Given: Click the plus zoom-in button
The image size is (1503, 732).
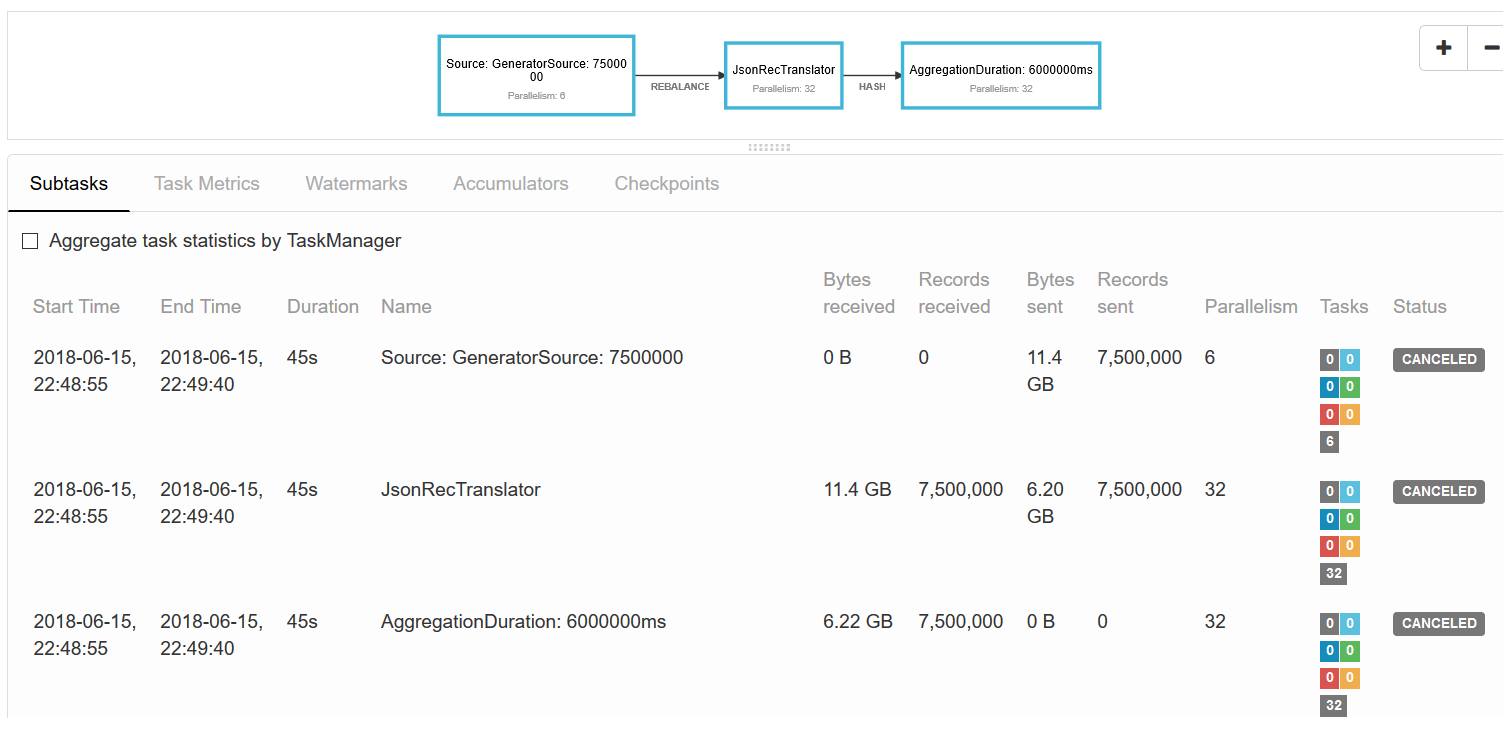Looking at the screenshot, I should pos(1443,48).
